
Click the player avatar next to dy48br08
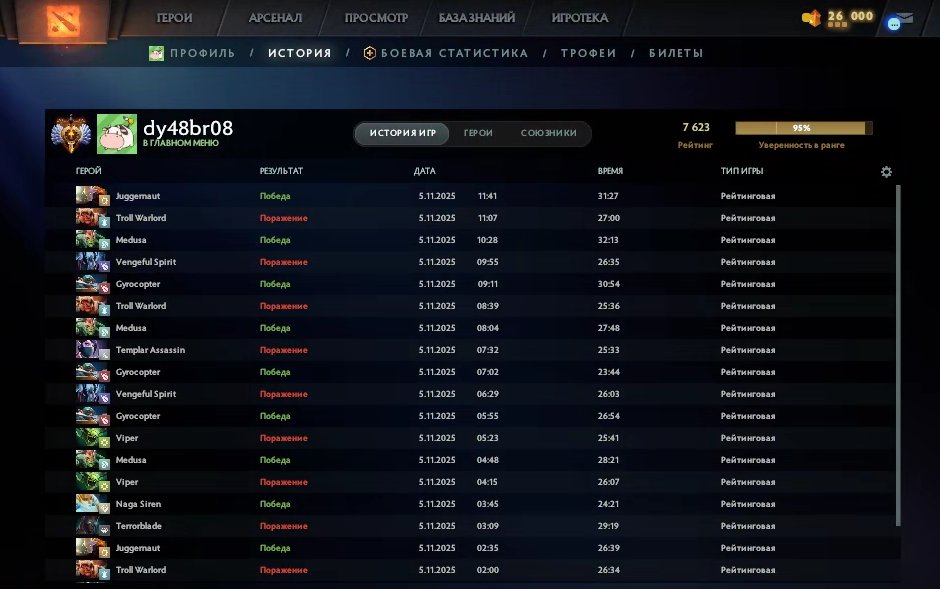[x=116, y=134]
